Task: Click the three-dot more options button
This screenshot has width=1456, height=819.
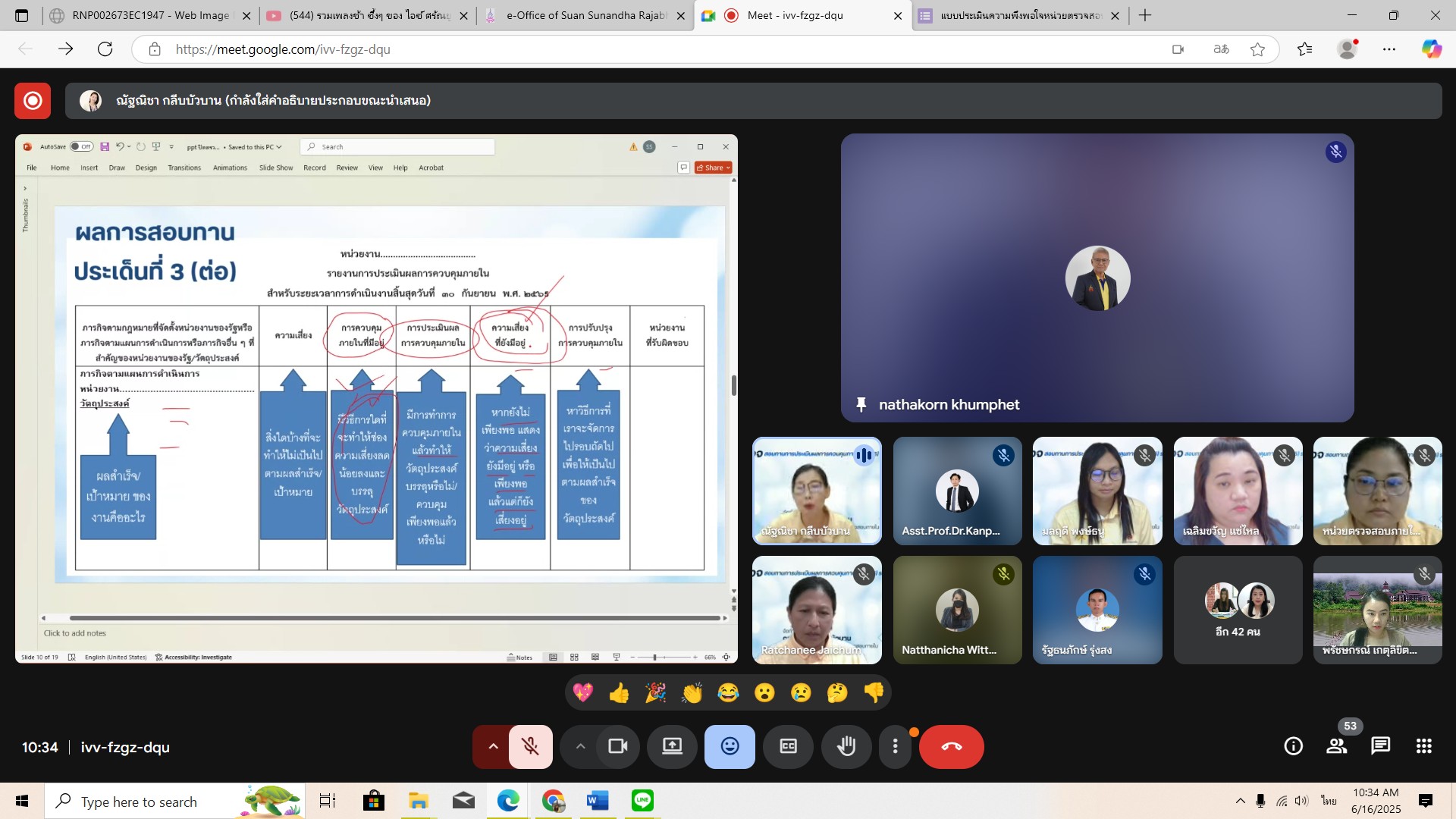Action: (895, 747)
